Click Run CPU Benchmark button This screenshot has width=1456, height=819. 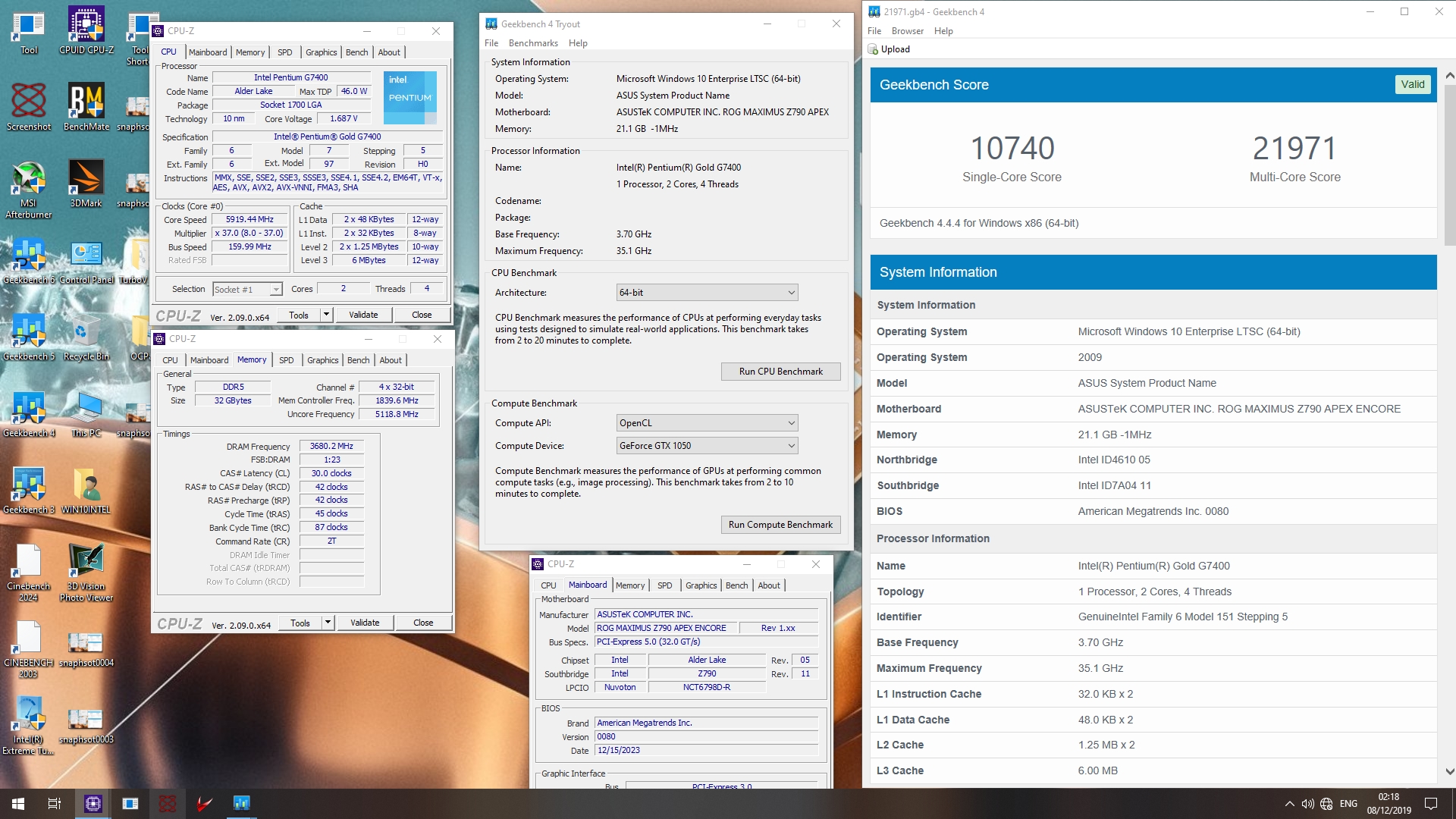coord(780,372)
